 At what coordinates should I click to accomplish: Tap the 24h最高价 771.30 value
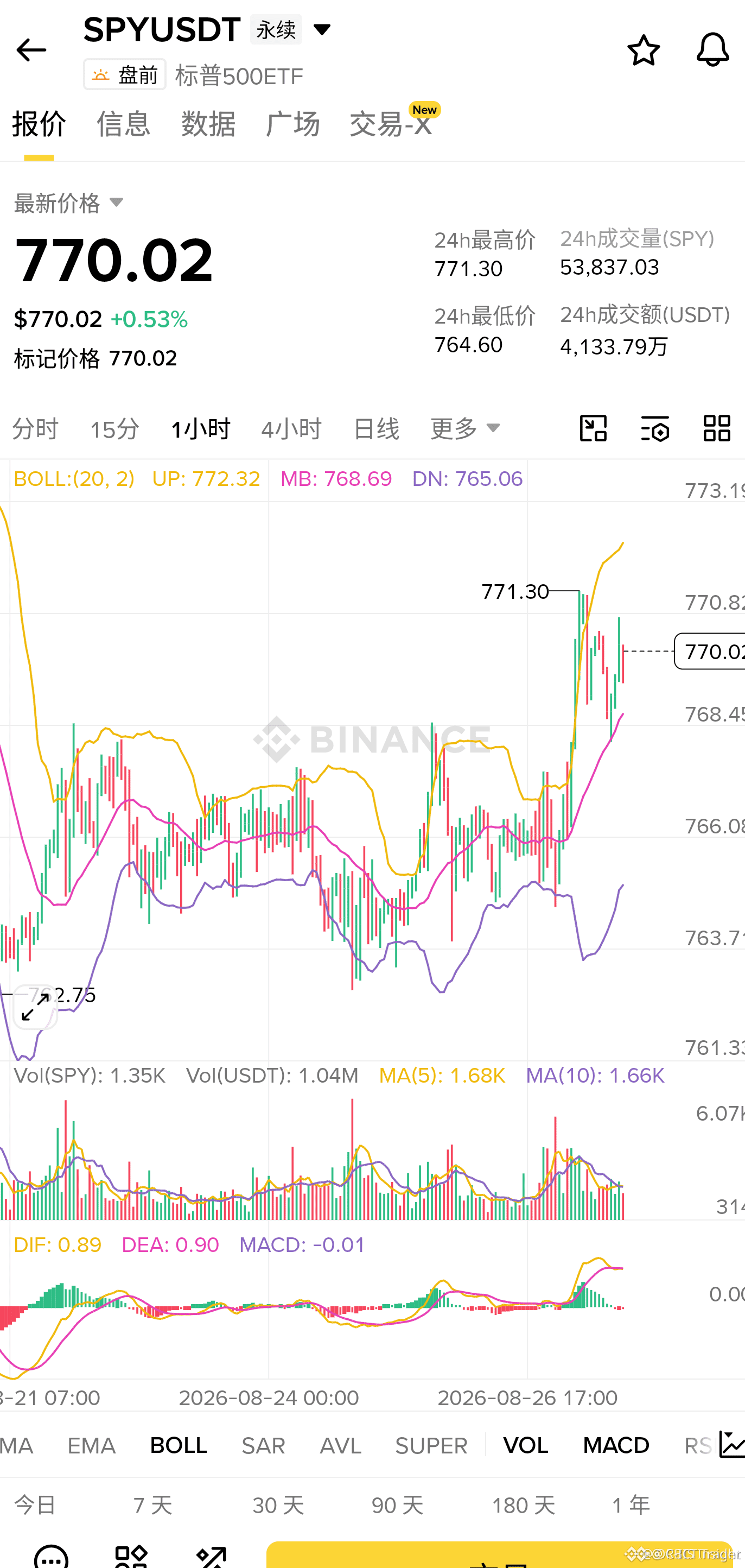coord(468,268)
